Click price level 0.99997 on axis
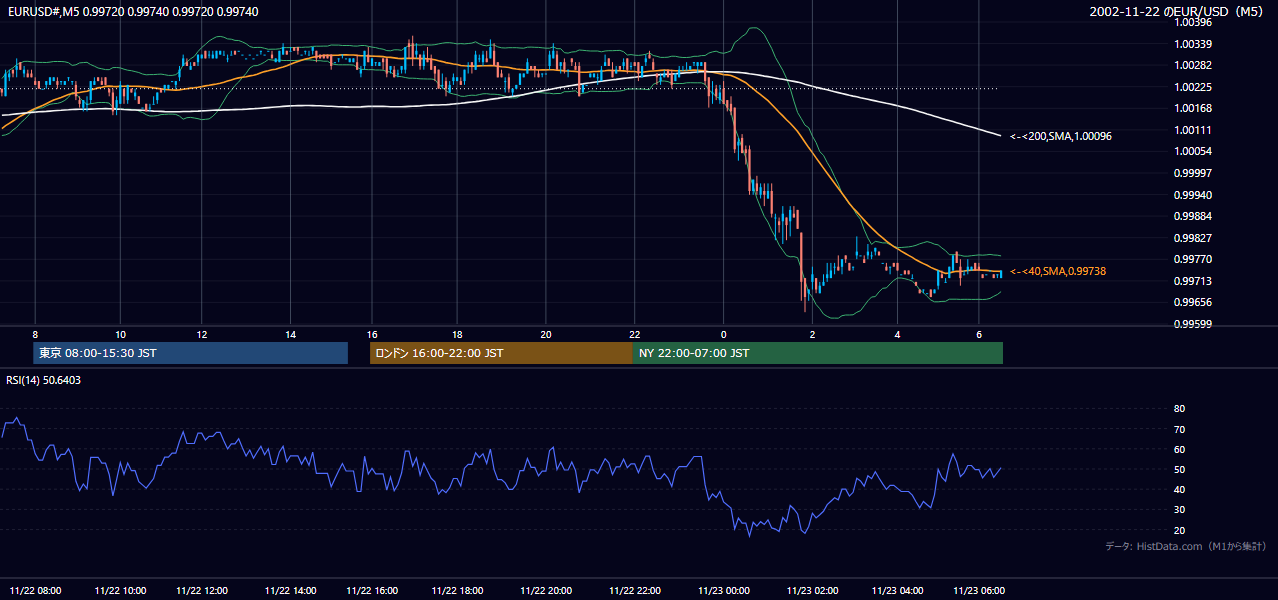The image size is (1278, 600). coord(1192,173)
